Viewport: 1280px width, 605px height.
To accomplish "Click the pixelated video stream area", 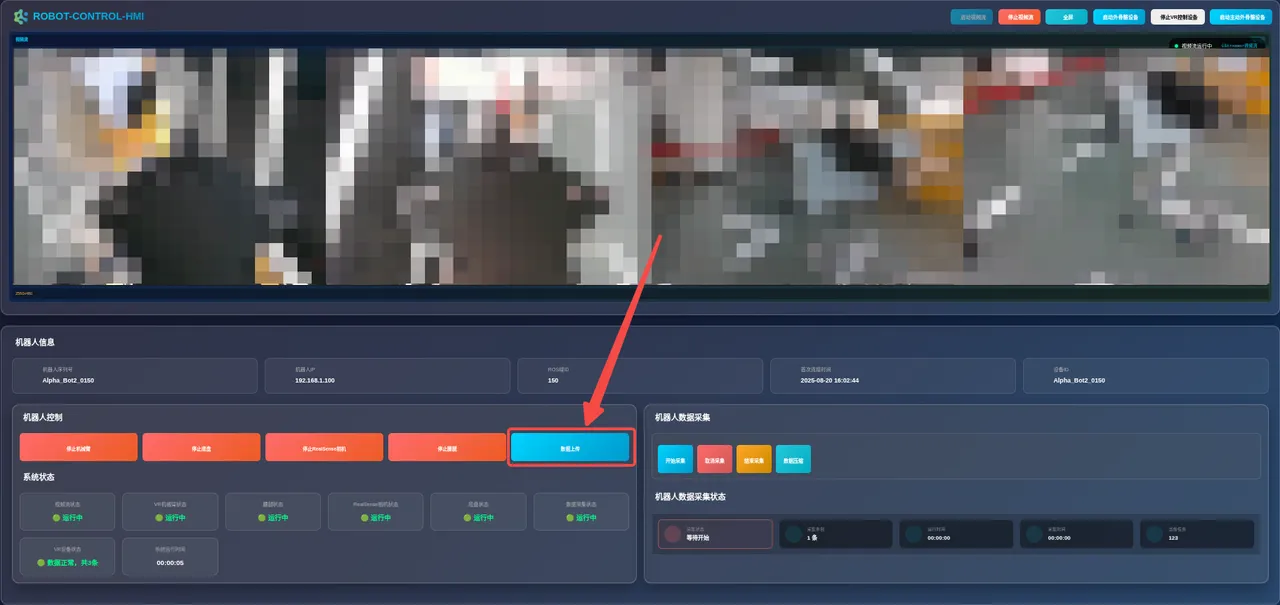I will click(639, 166).
